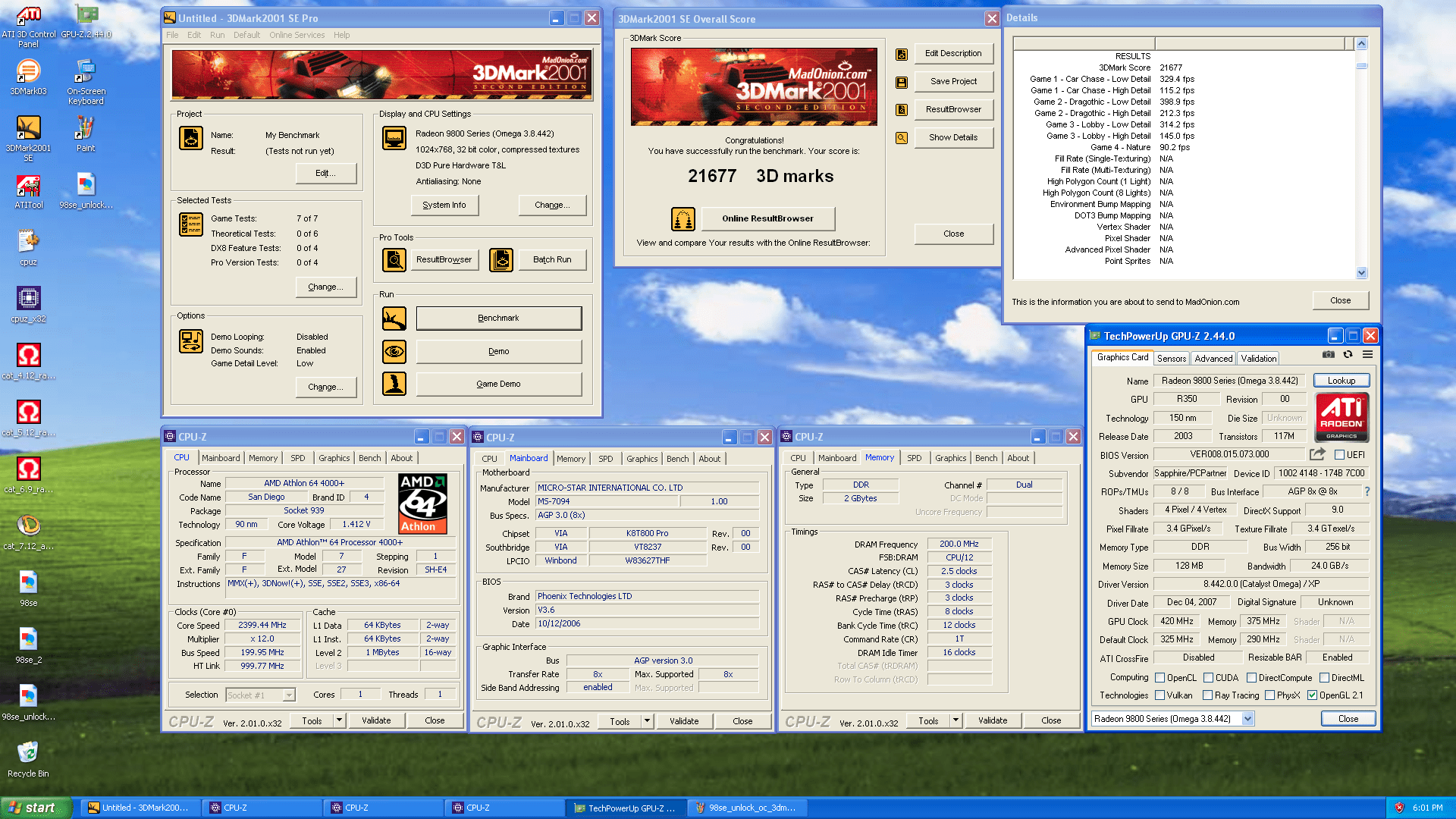Open Bench tab in Mainboard CPU-Z window
This screenshot has height=819, width=1456.
click(677, 459)
